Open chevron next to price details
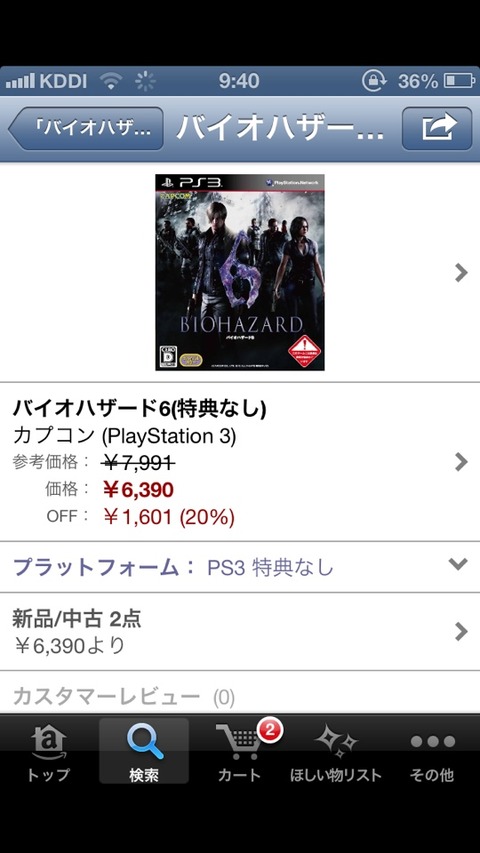The width and height of the screenshot is (480, 853). pos(461,462)
